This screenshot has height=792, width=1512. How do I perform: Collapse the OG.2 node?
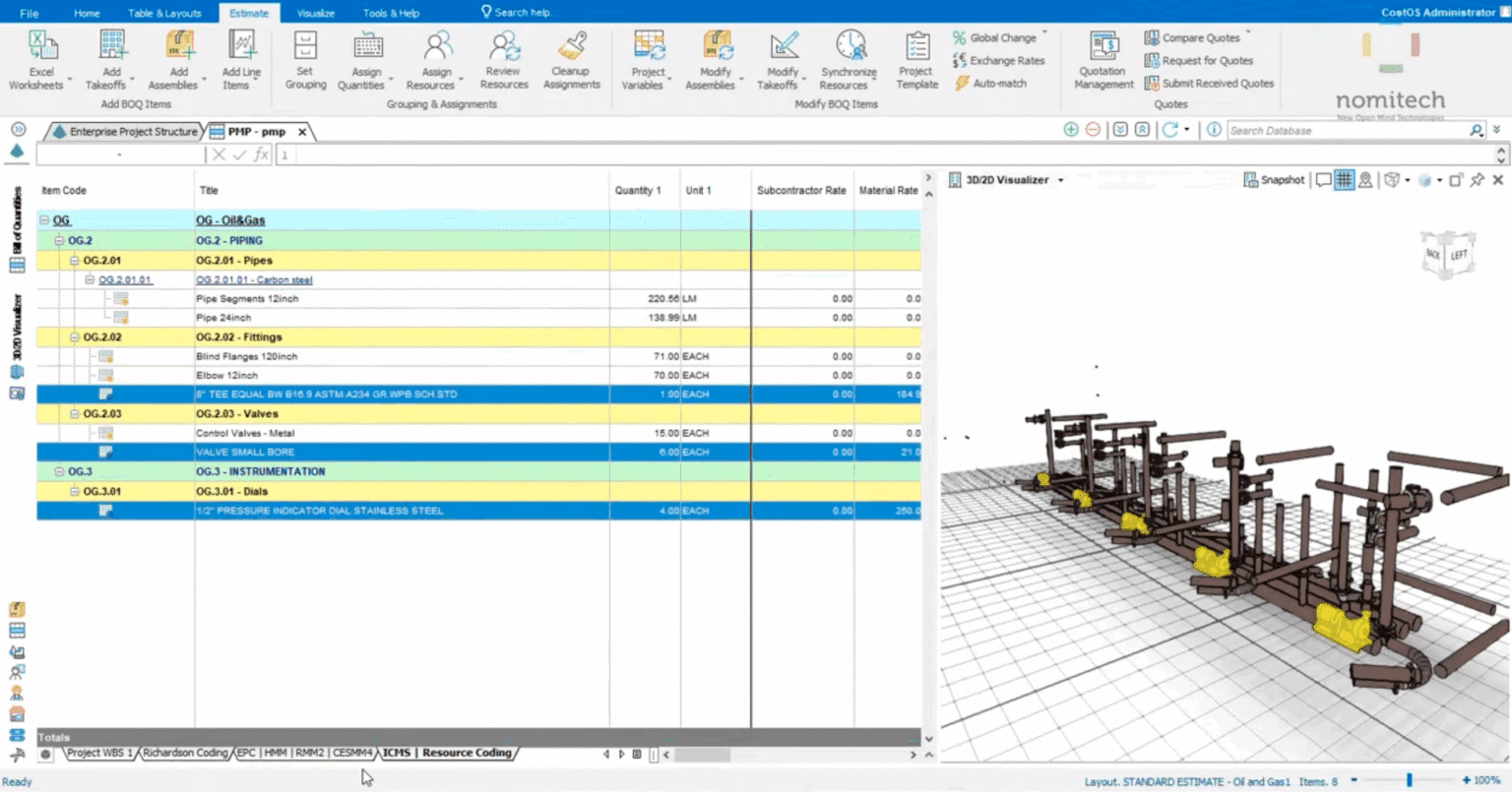point(59,240)
